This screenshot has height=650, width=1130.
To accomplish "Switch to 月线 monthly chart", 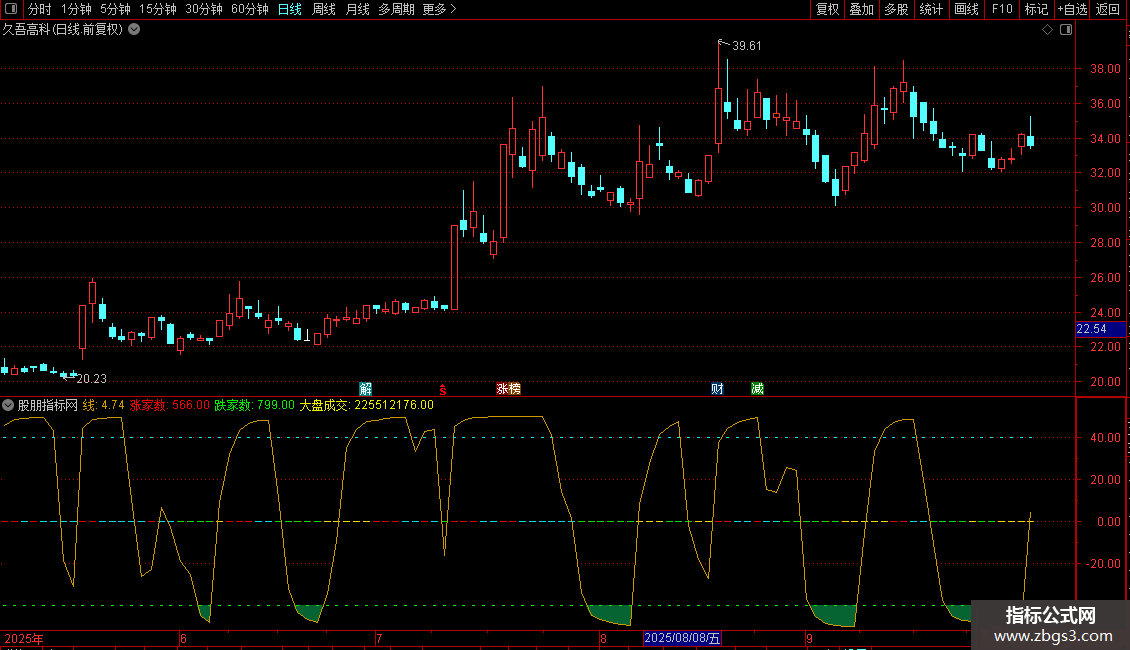I will [x=357, y=9].
